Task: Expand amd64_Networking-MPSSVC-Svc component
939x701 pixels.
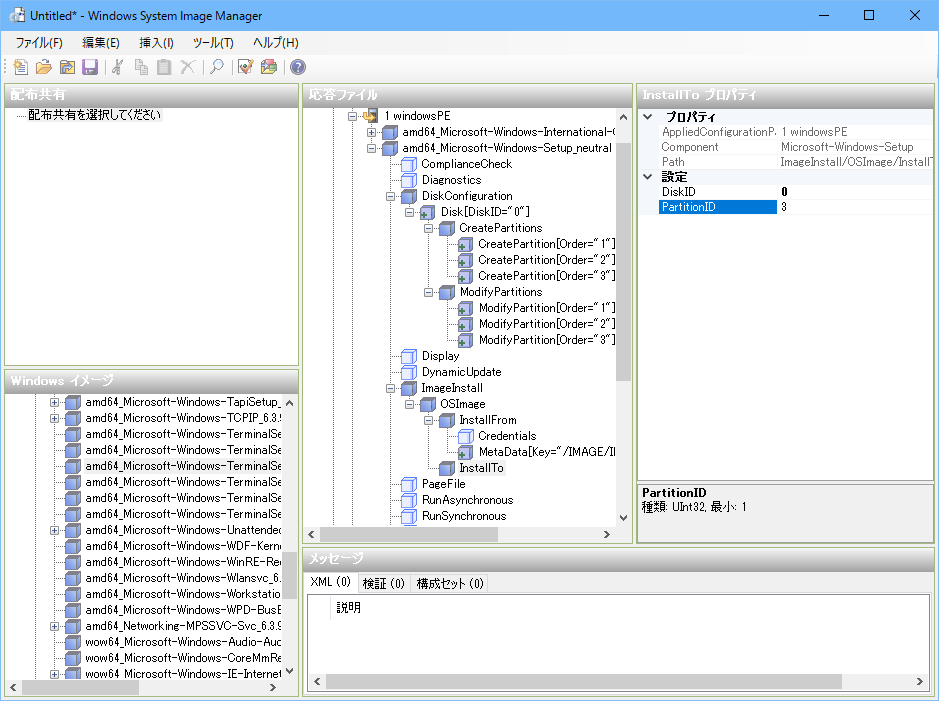Action: (x=54, y=626)
